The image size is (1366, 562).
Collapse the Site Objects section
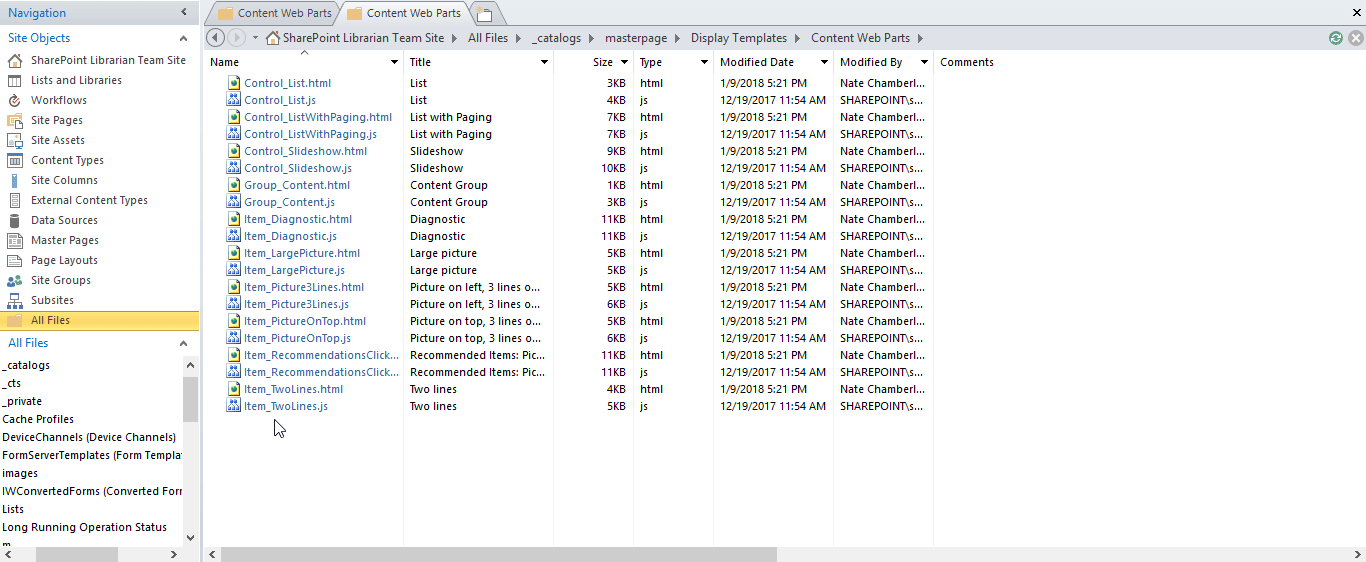[183, 38]
